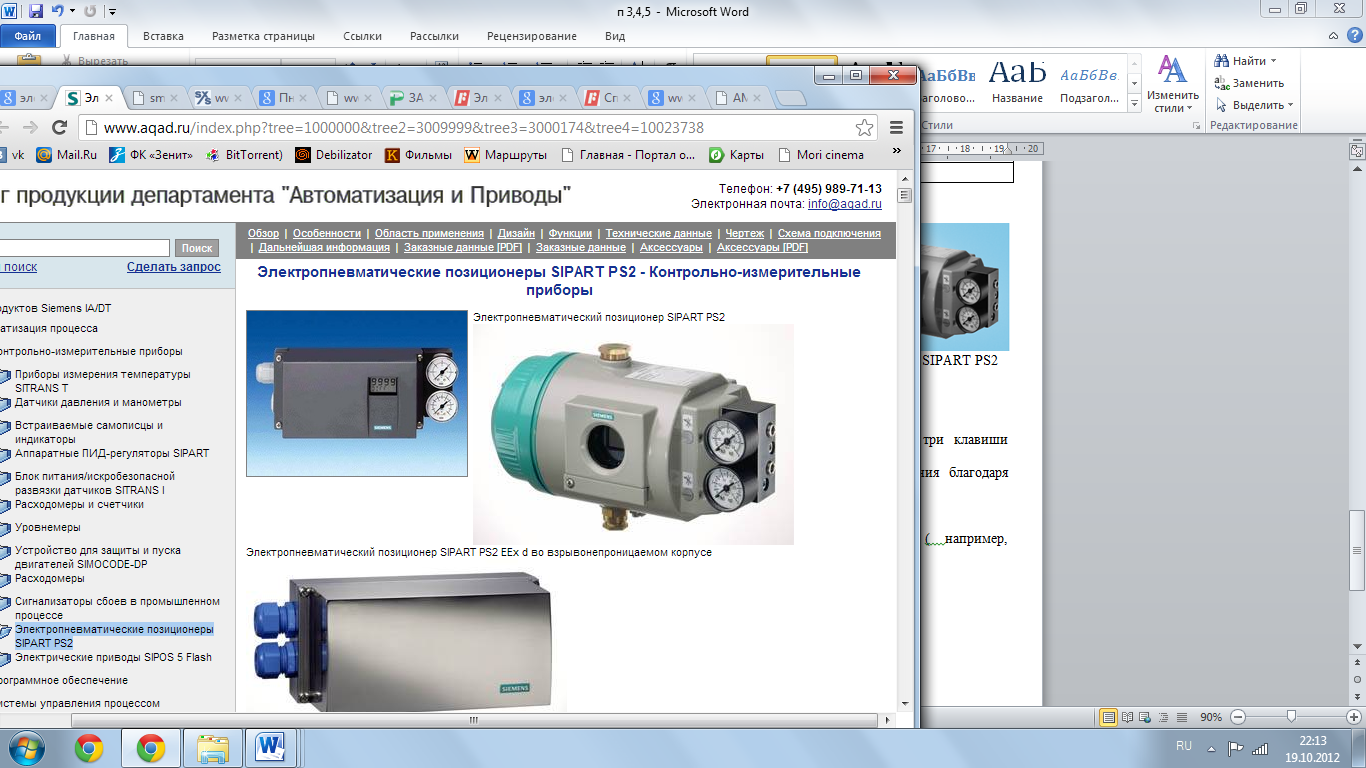Open the clock showing 22:13
The width and height of the screenshot is (1366, 768).
point(1313,747)
